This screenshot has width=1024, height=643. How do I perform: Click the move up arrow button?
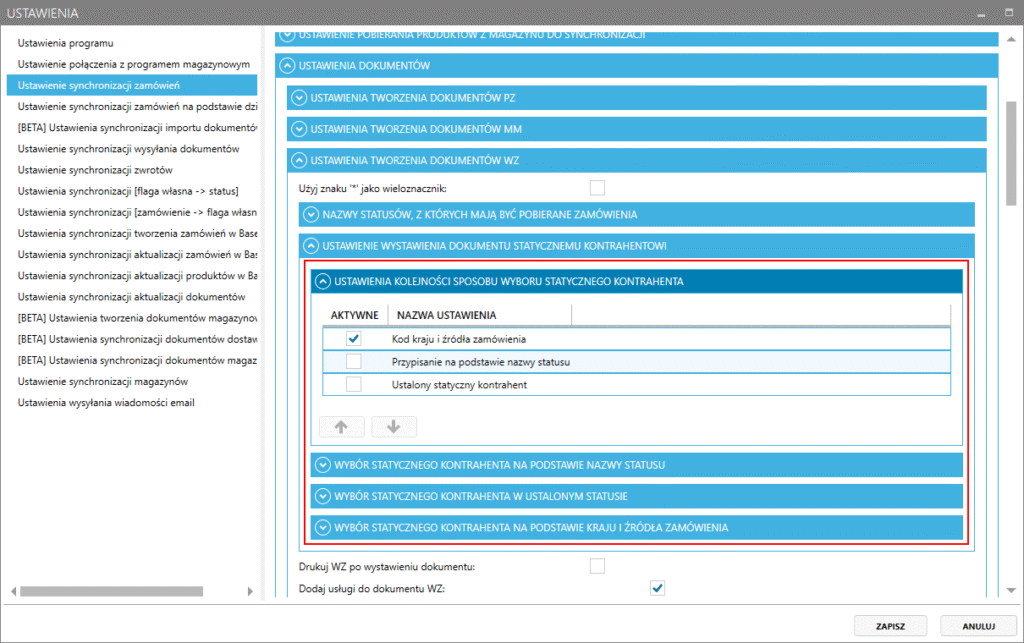pyautogui.click(x=341, y=427)
